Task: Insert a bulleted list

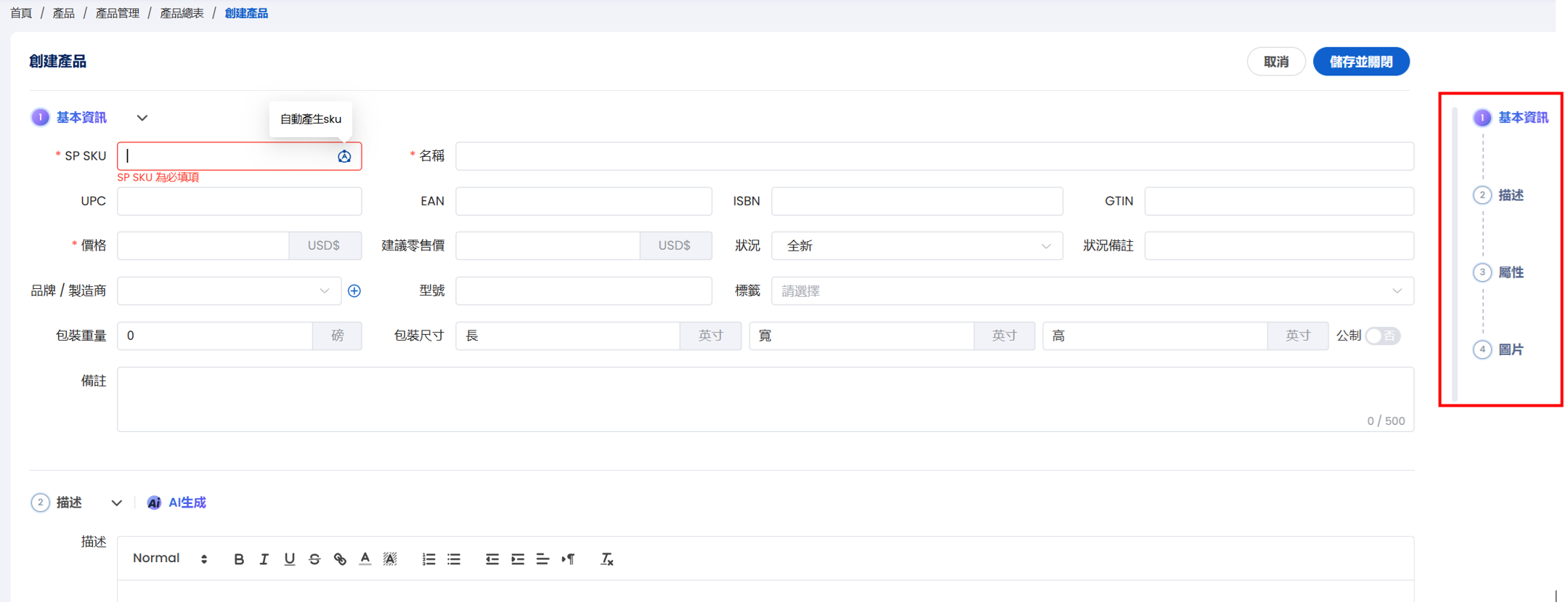Action: [x=454, y=559]
